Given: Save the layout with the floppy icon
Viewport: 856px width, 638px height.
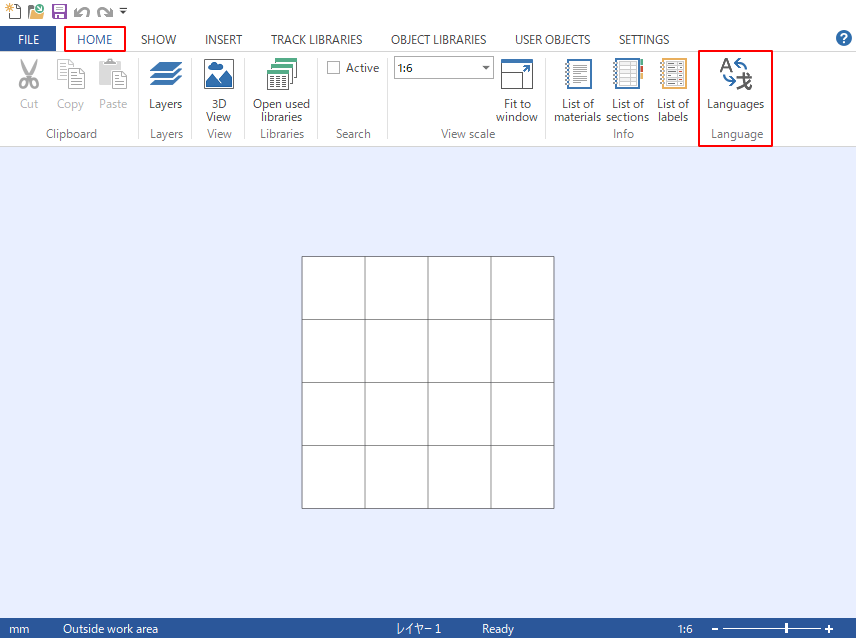Looking at the screenshot, I should 59,11.
